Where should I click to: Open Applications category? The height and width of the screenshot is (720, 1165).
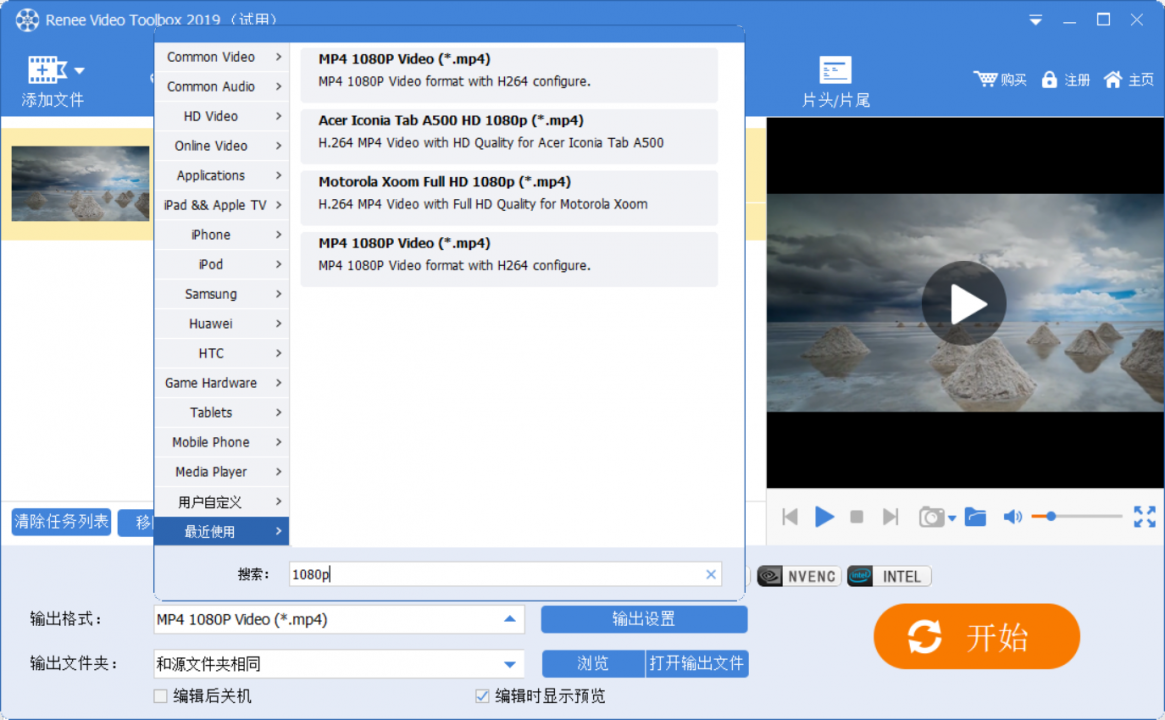click(221, 176)
